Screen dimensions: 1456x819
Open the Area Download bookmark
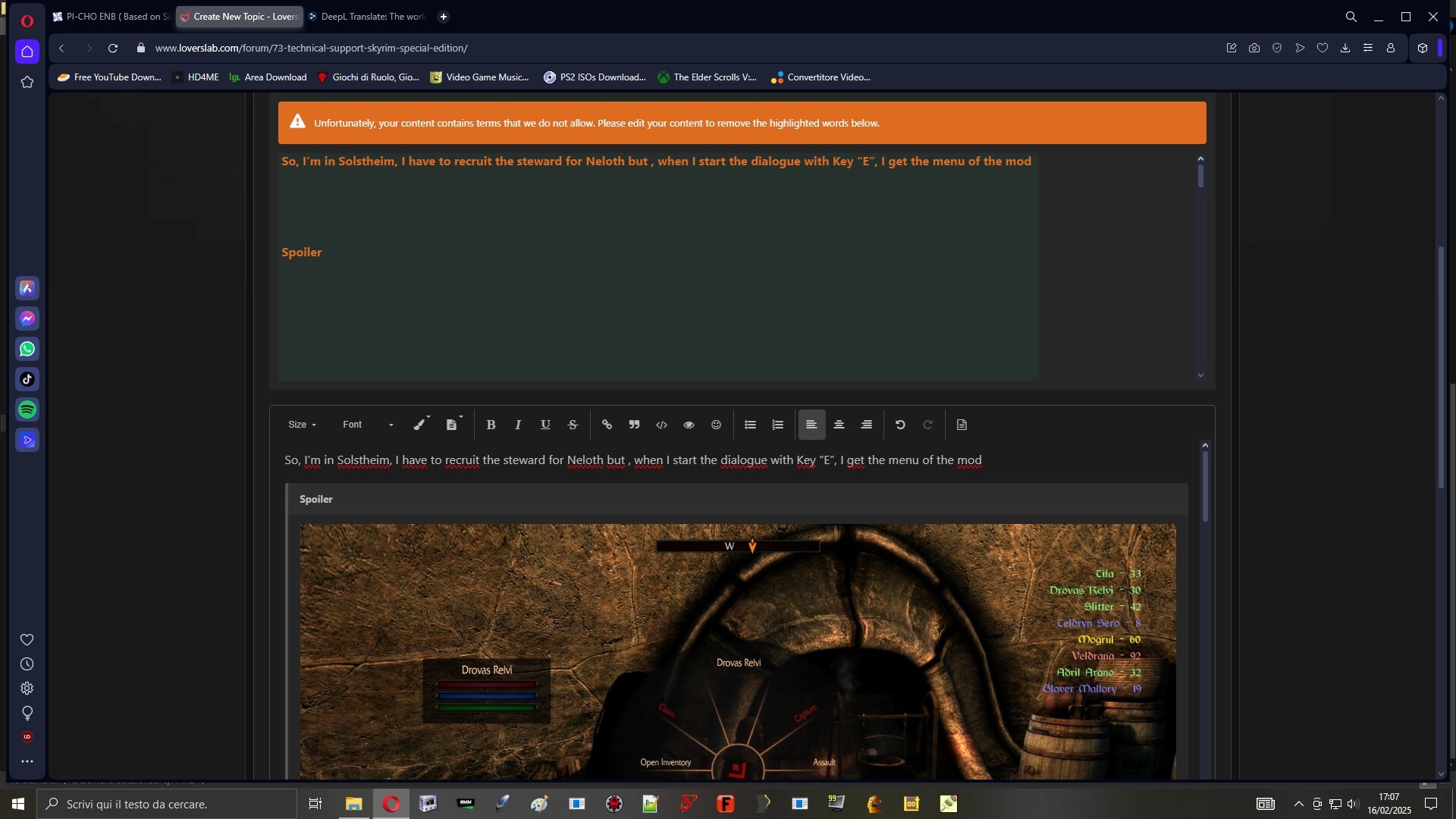(x=268, y=77)
